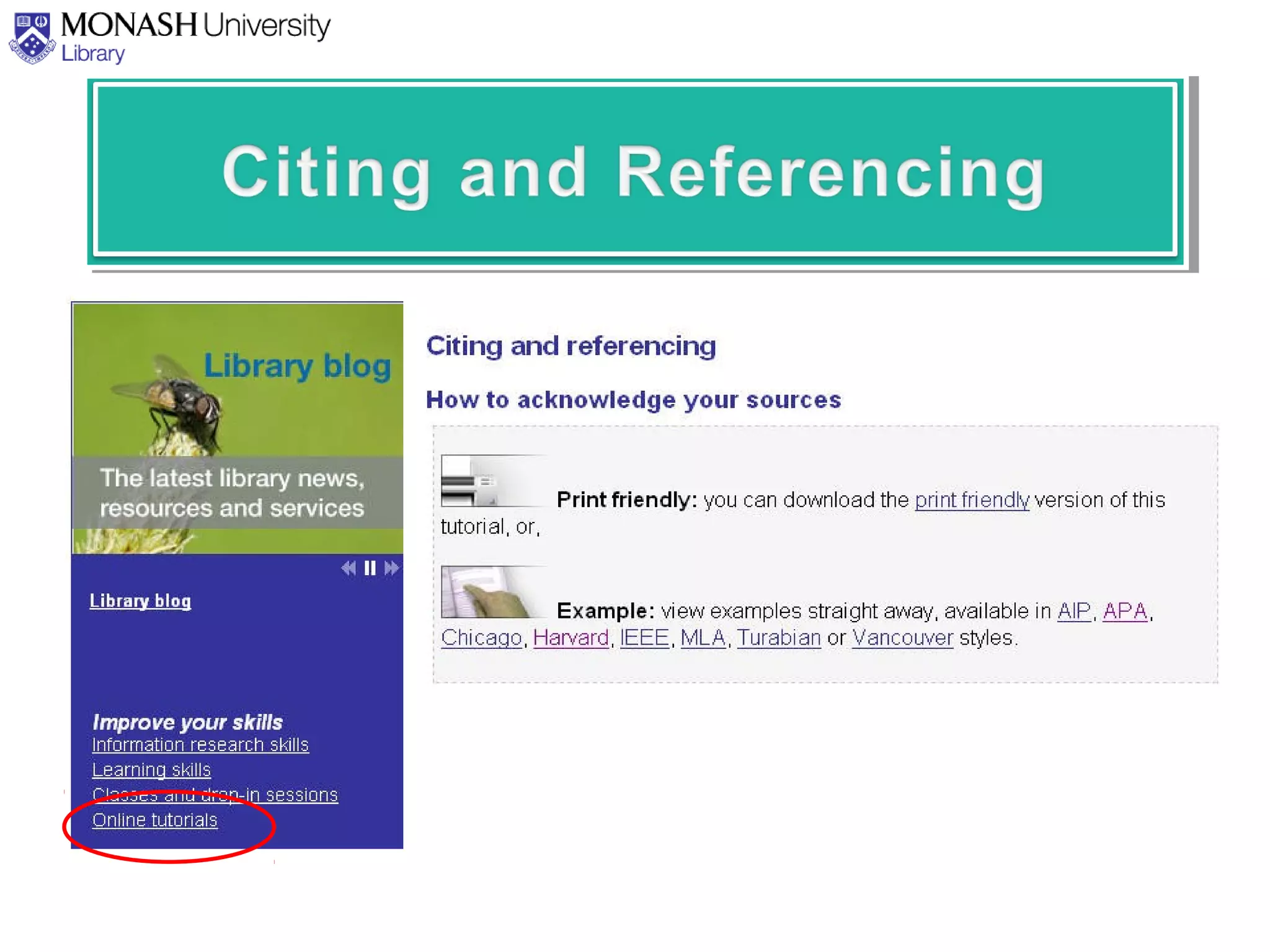Select the IEEE style link

(x=644, y=638)
